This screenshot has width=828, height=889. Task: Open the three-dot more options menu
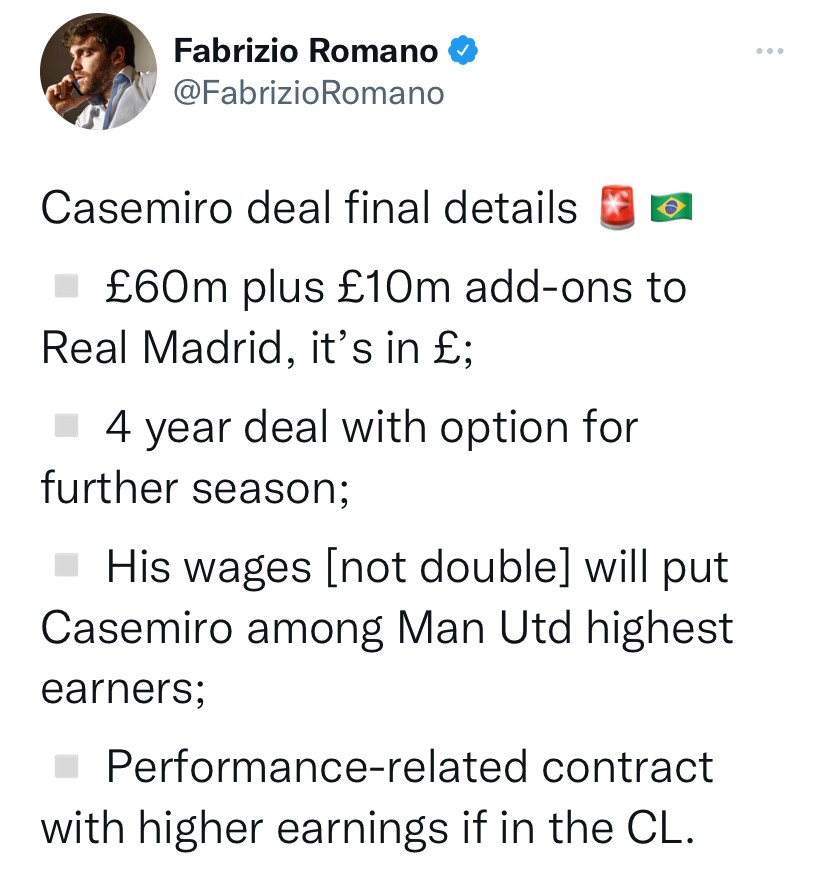pyautogui.click(x=770, y=51)
